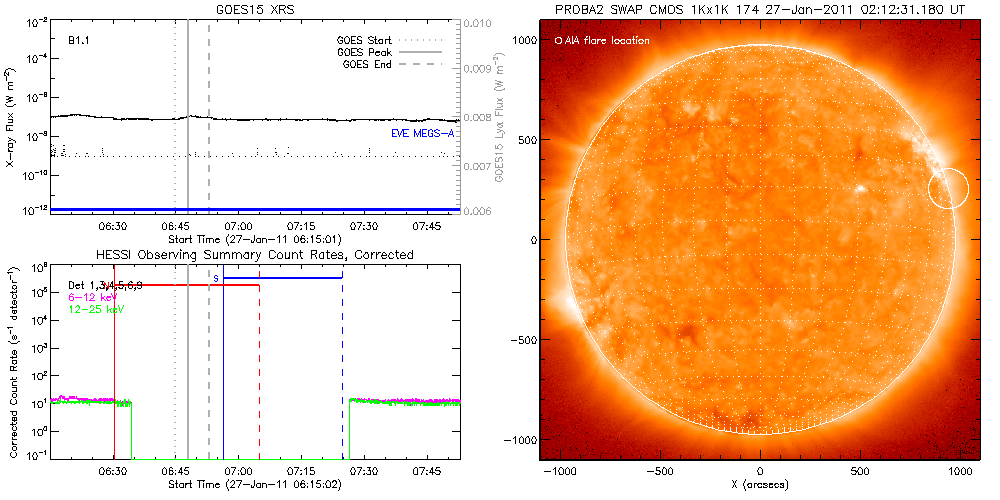
Task: Click the AIA flare location legend circle
Action: point(558,41)
